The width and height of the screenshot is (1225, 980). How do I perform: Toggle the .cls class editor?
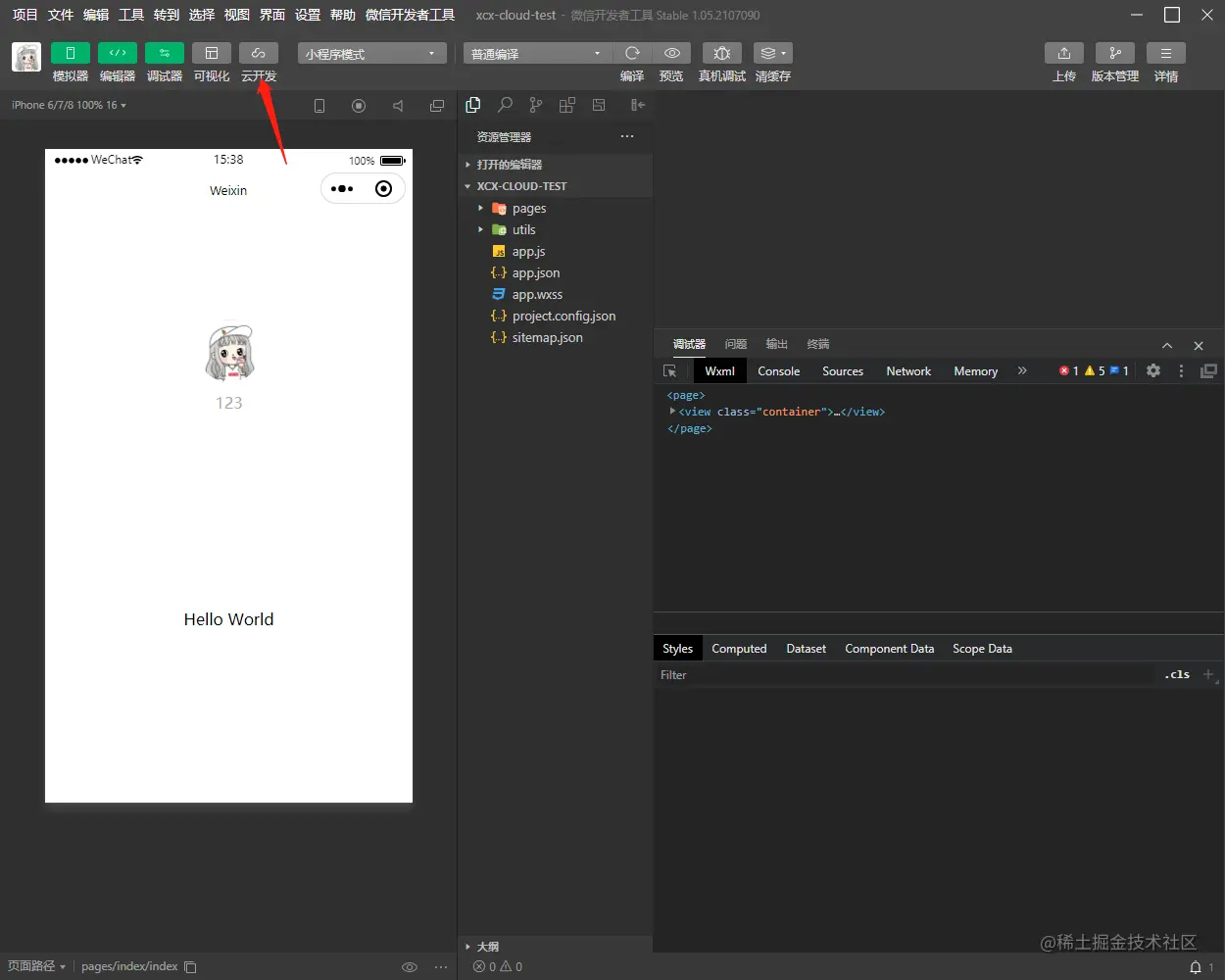pyautogui.click(x=1177, y=674)
